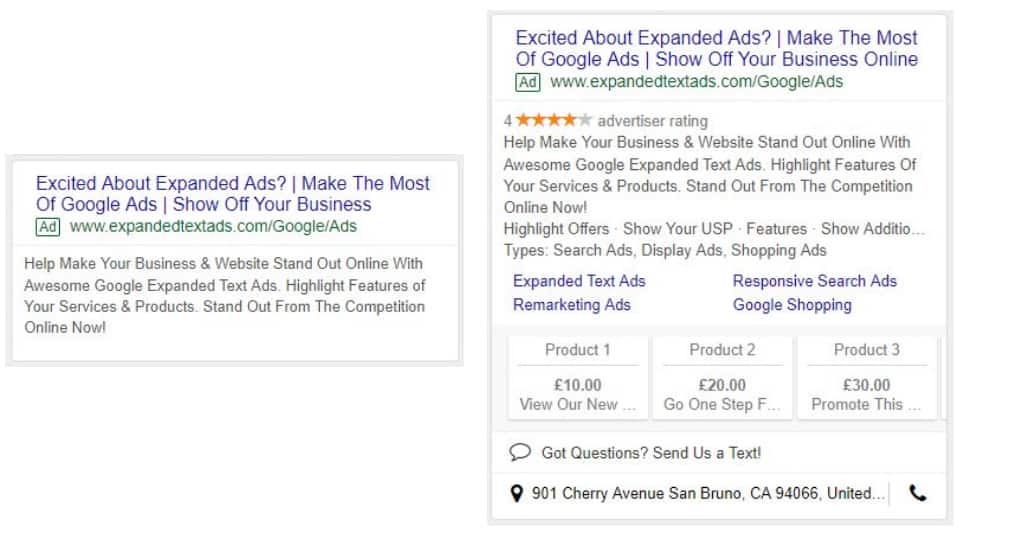
Task: Click the map pin location icon
Action: (x=516, y=493)
